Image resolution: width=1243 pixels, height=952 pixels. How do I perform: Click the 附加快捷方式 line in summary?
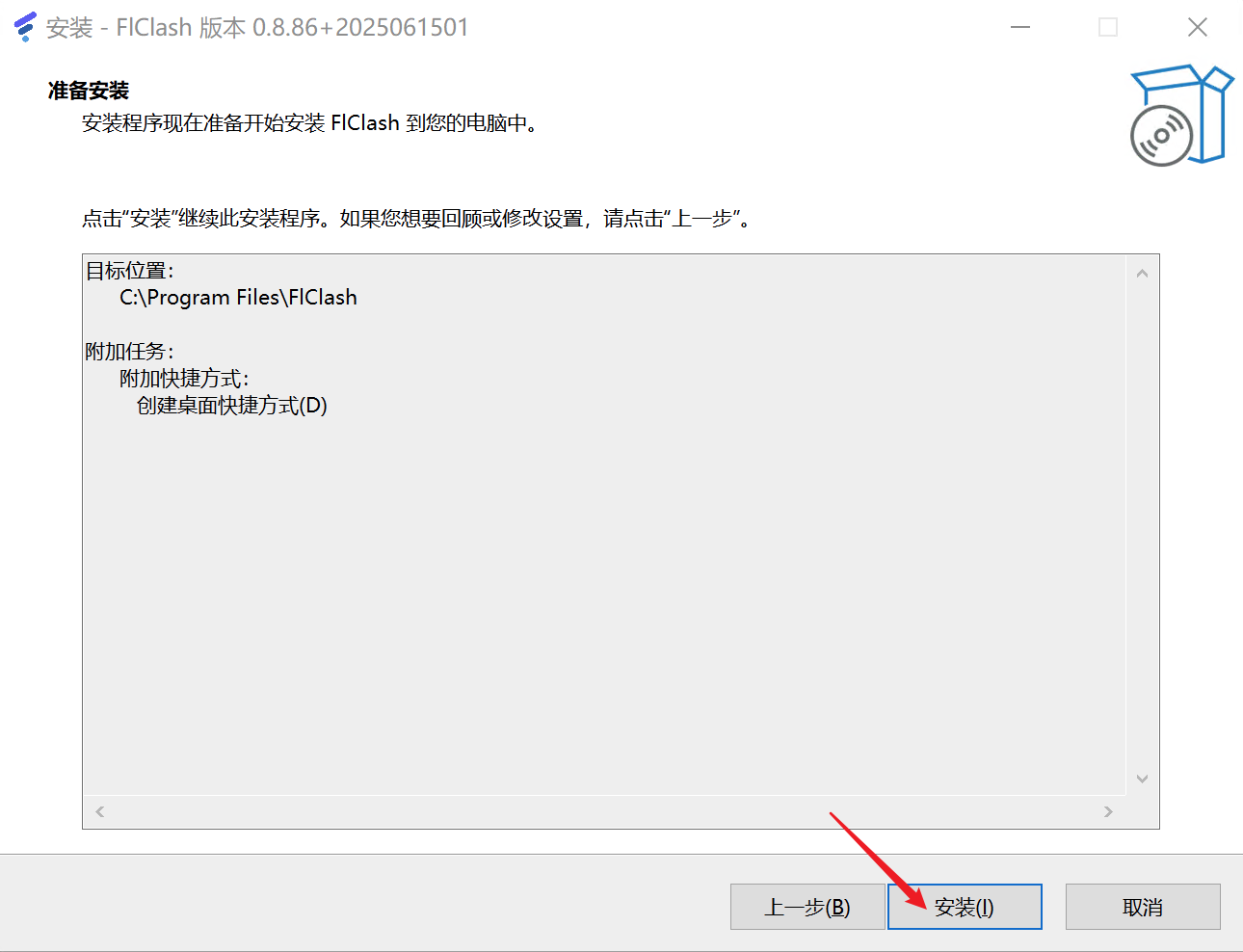tap(184, 379)
